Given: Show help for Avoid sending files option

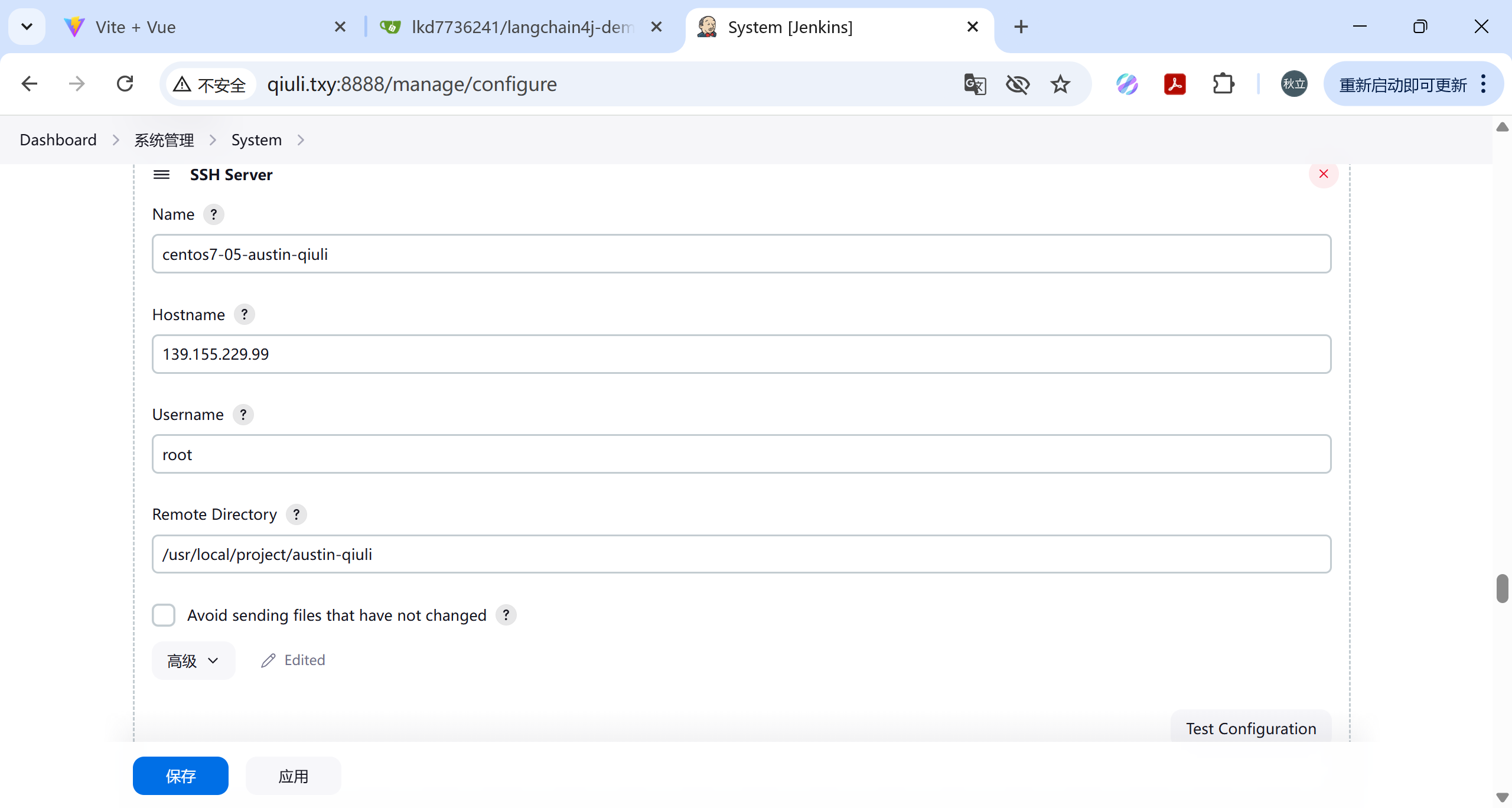Looking at the screenshot, I should point(506,615).
